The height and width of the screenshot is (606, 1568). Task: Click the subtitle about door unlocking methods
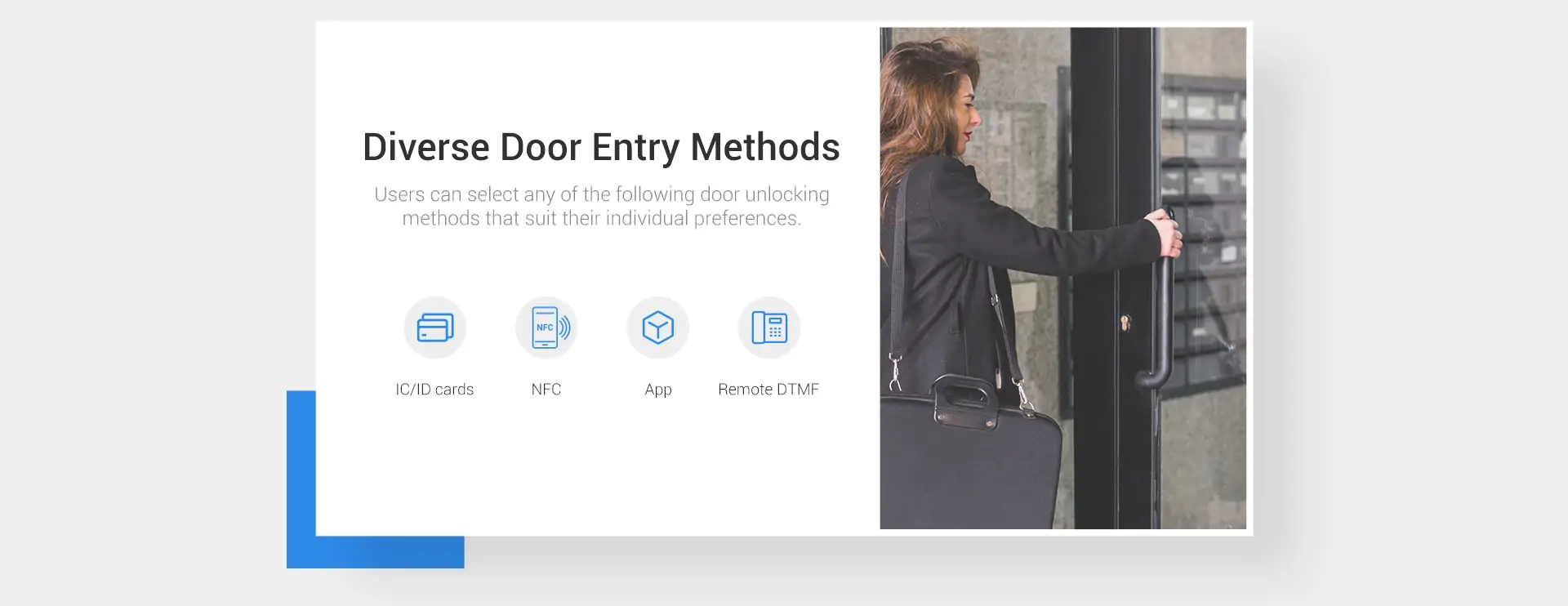point(601,207)
